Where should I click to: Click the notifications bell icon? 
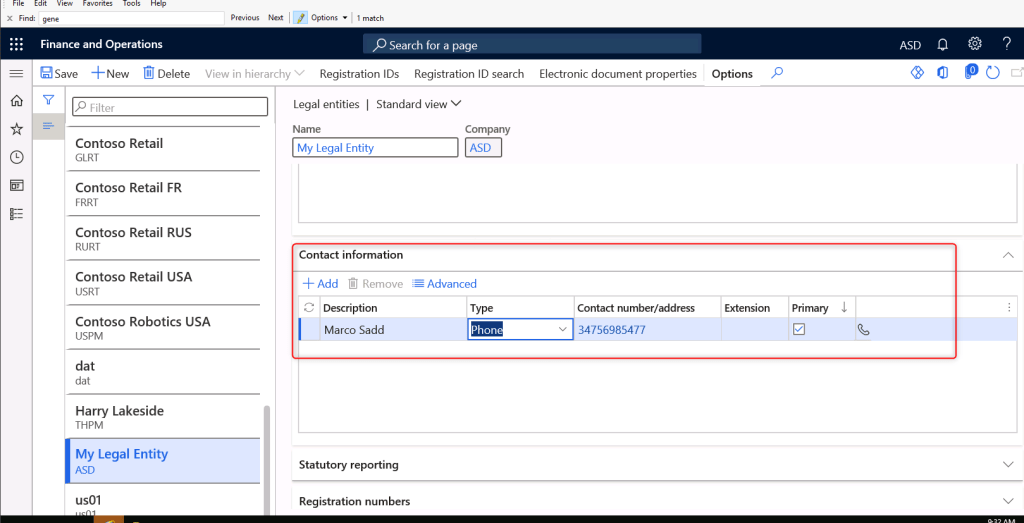(942, 45)
